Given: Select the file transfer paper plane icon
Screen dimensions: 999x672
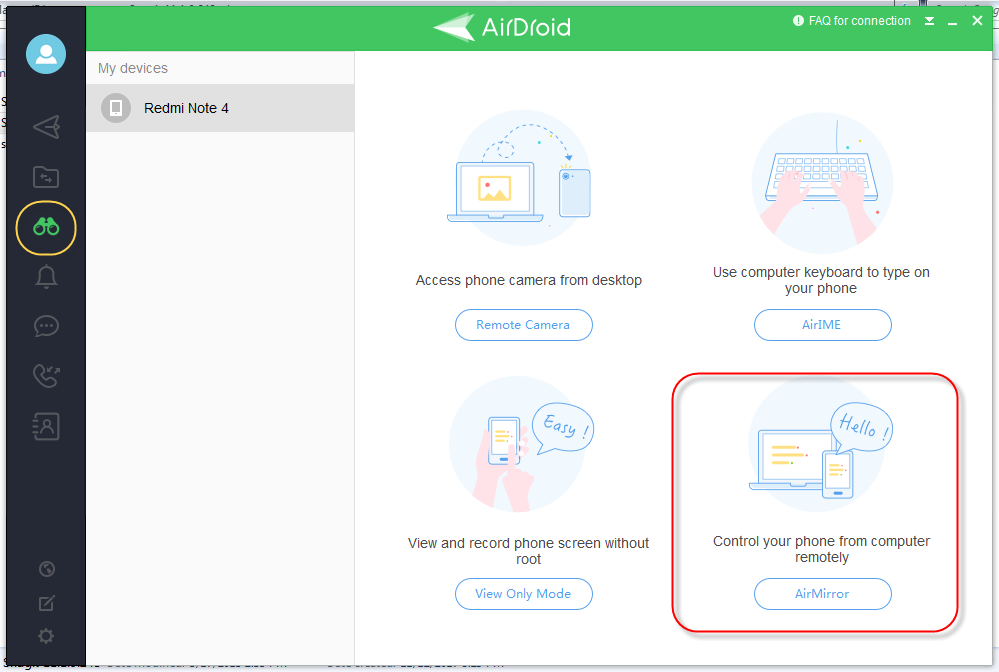Looking at the screenshot, I should point(45,127).
